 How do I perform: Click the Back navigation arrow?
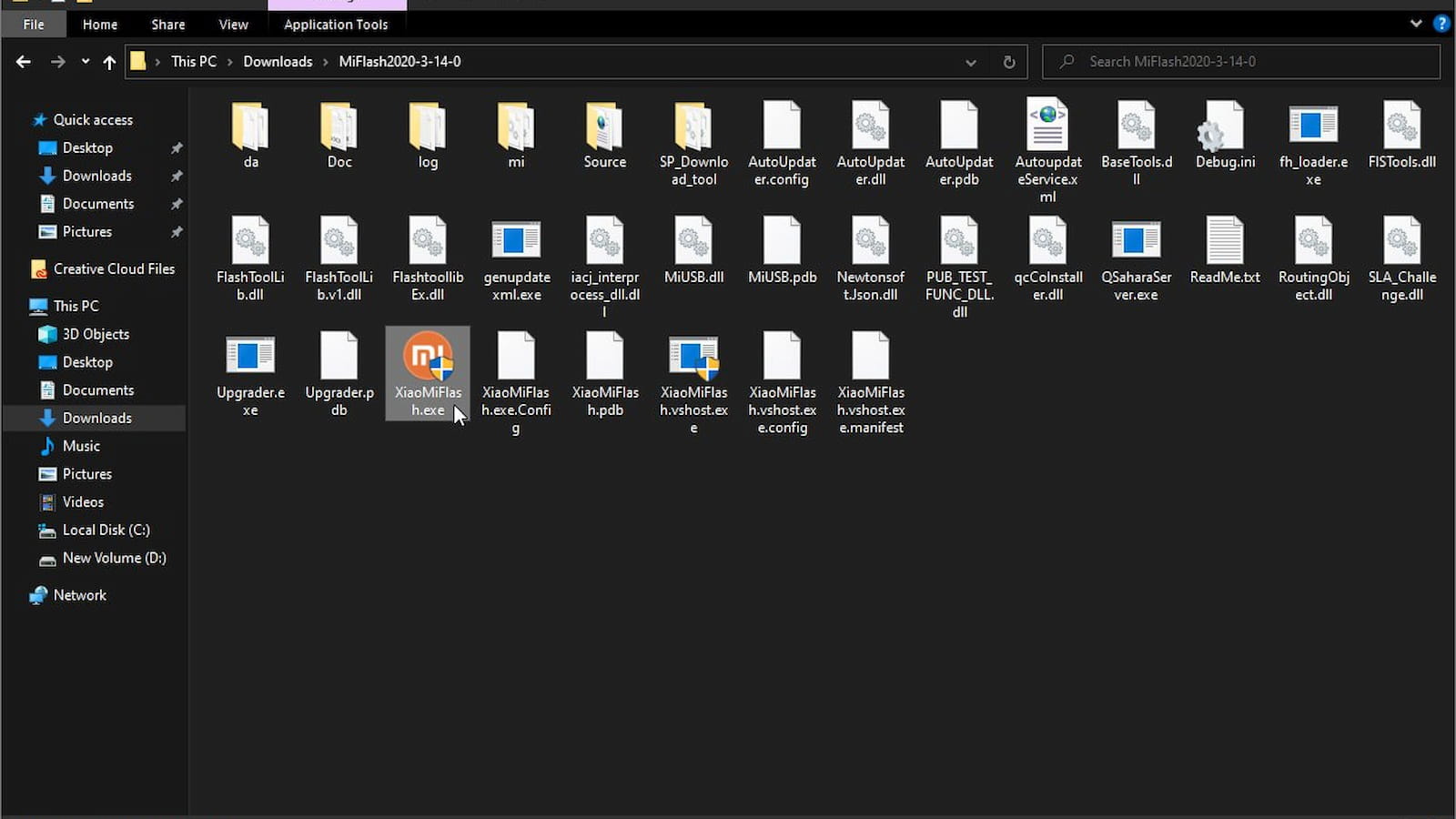pyautogui.click(x=24, y=62)
